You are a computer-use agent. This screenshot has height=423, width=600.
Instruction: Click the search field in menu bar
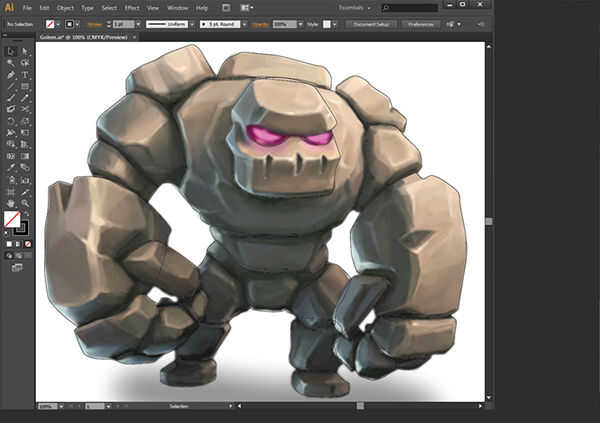410,8
